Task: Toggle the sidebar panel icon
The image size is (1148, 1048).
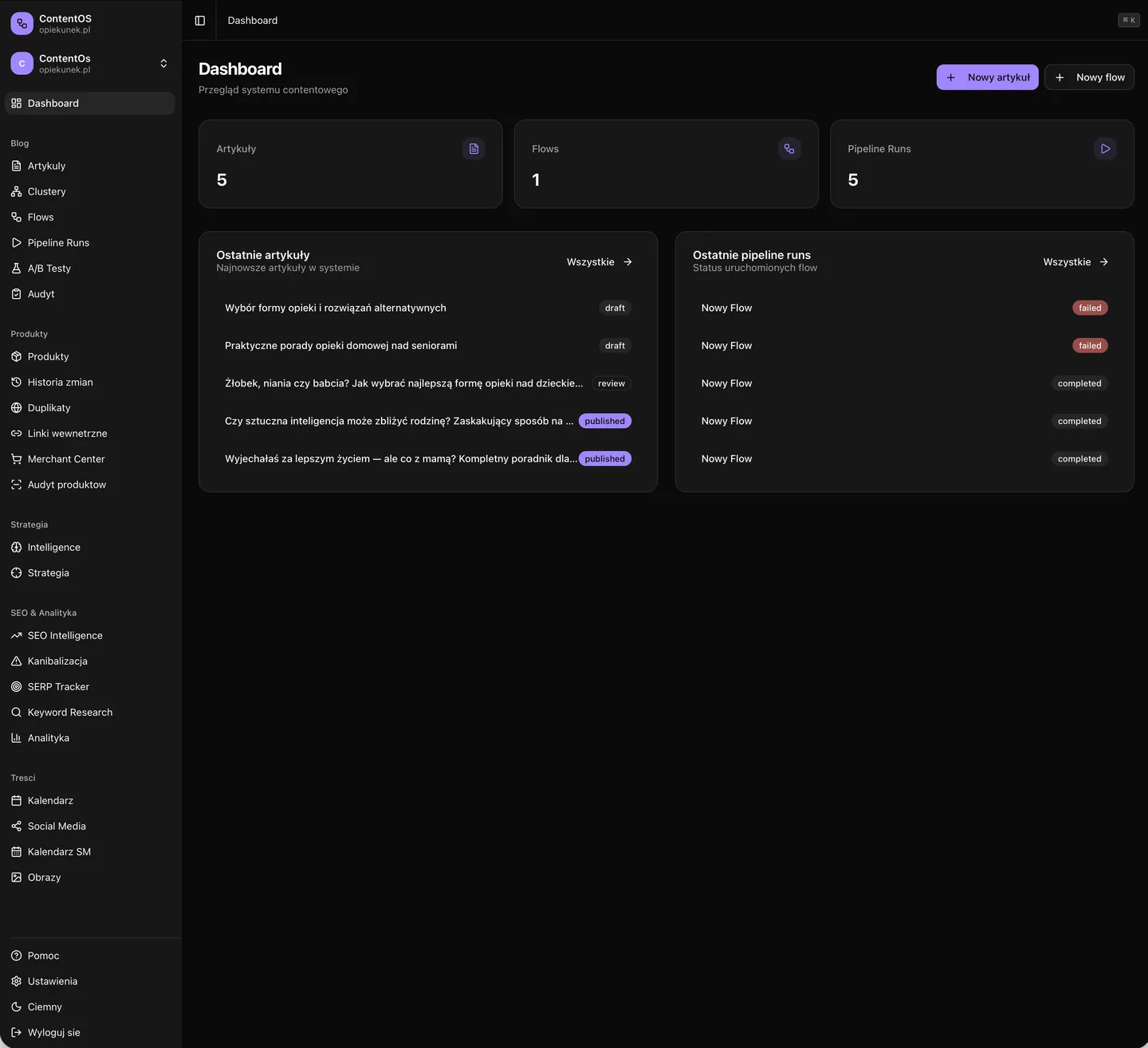Action: [x=200, y=21]
